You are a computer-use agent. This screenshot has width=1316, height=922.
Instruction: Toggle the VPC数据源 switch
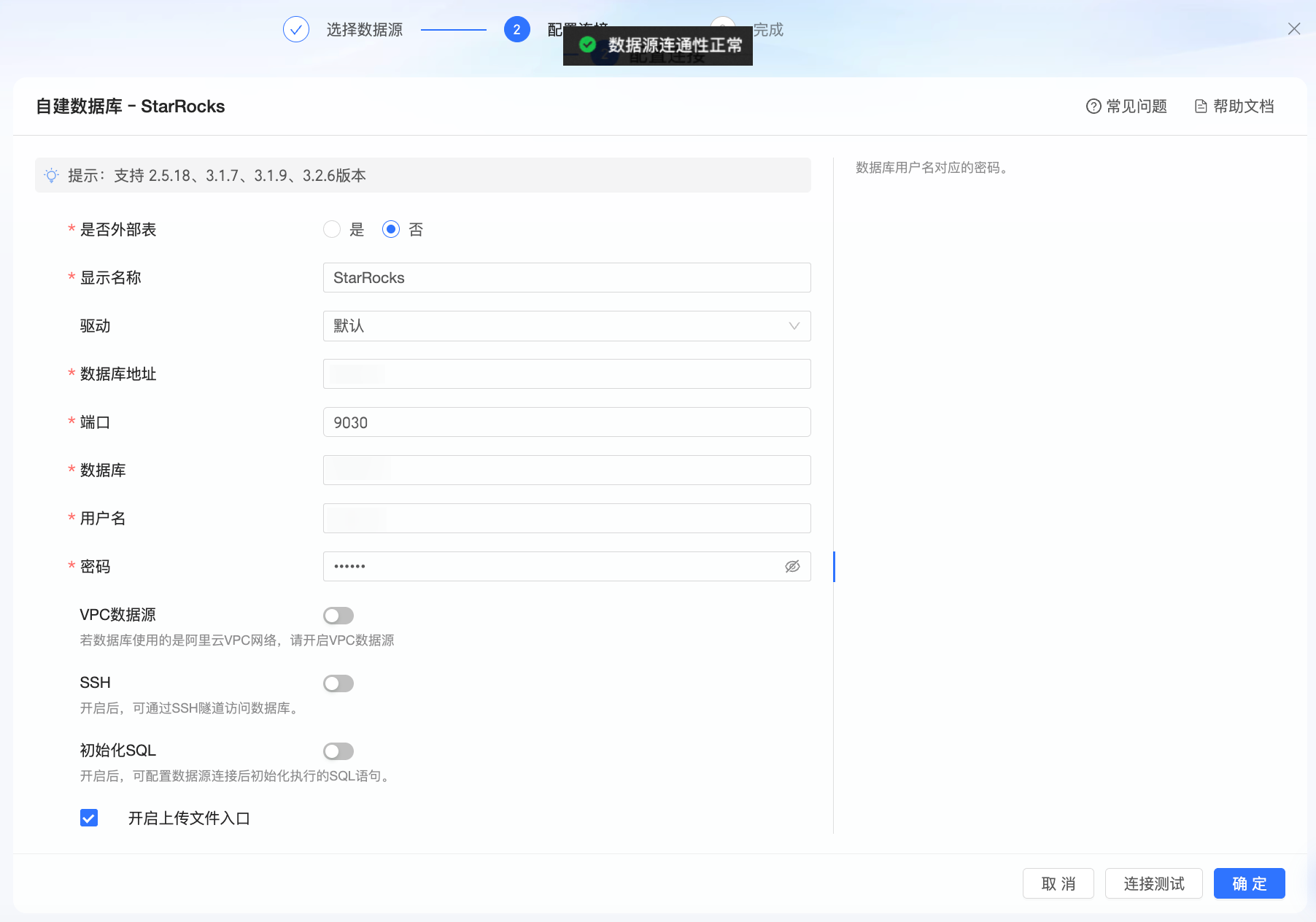click(338, 616)
